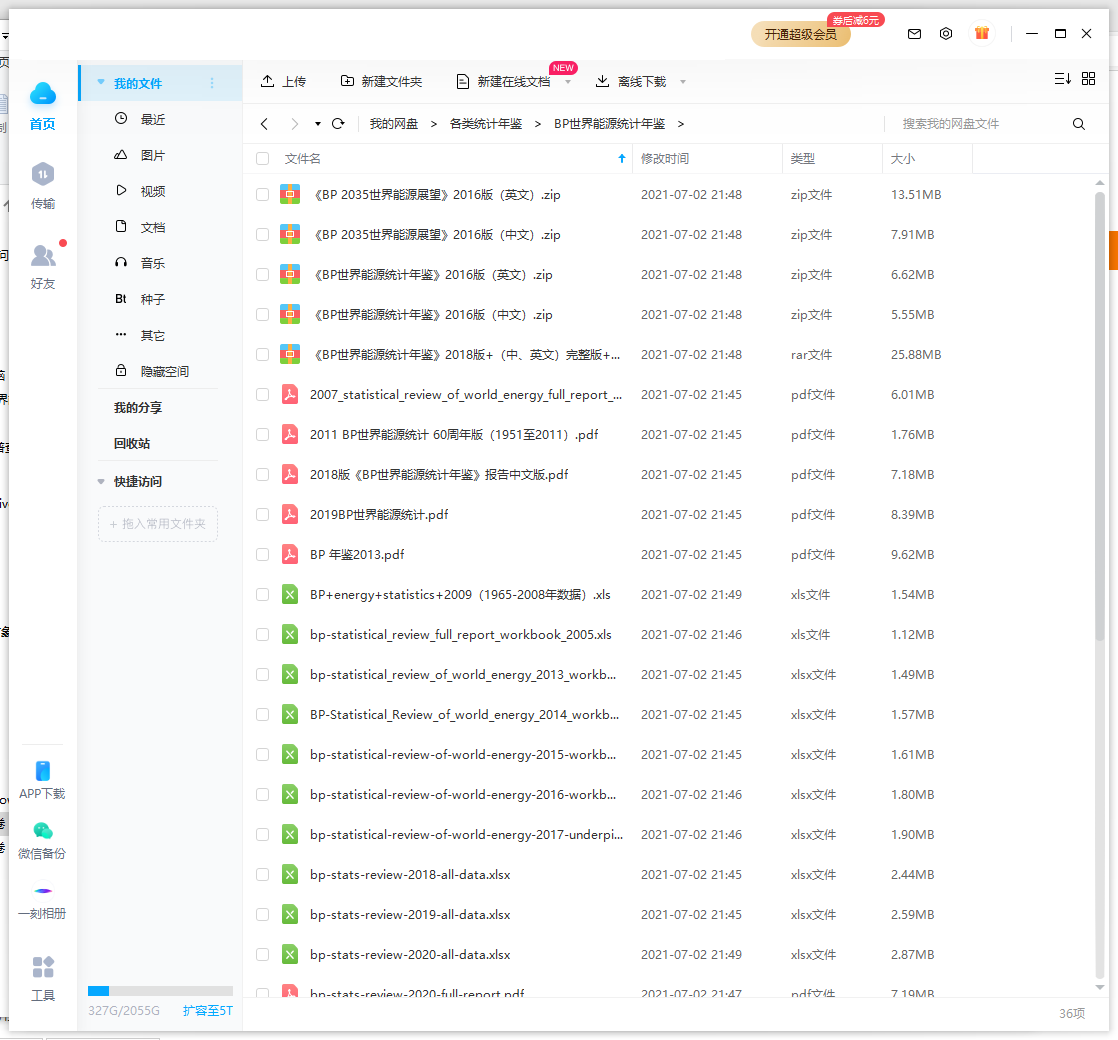Check the box for 2007_statistical_review_of_world_energy_full_report

point(262,394)
